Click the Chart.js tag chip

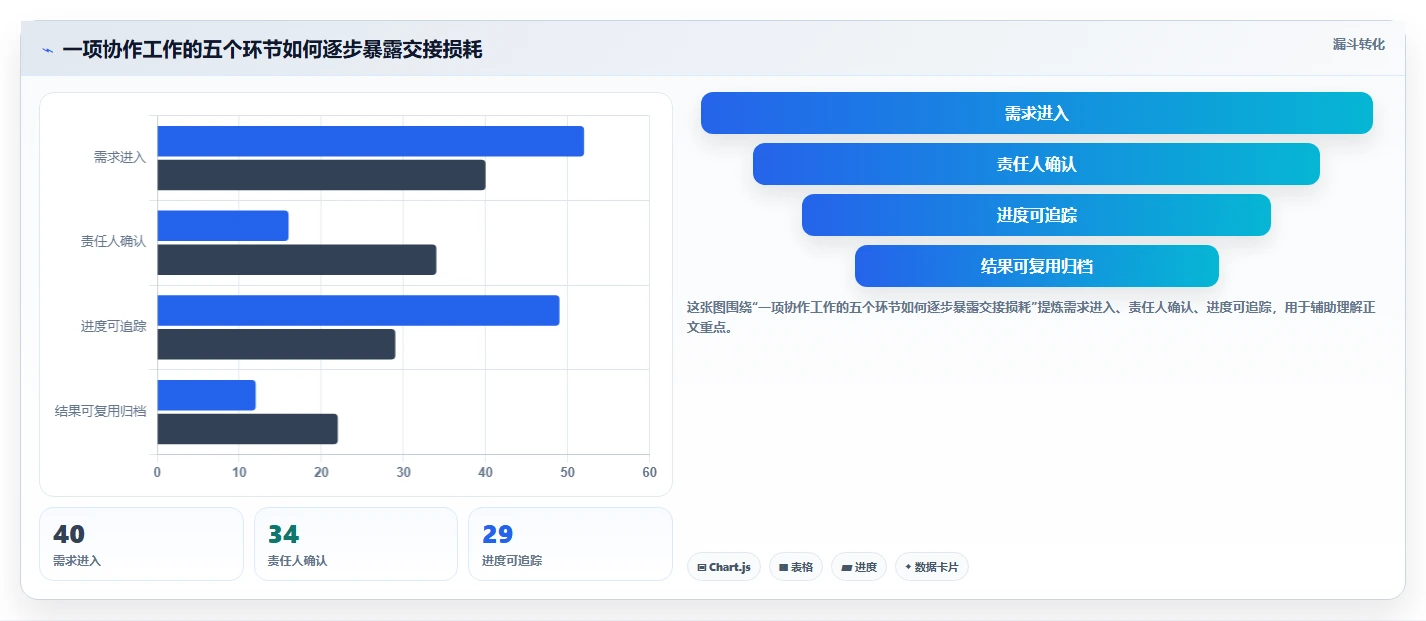(724, 567)
